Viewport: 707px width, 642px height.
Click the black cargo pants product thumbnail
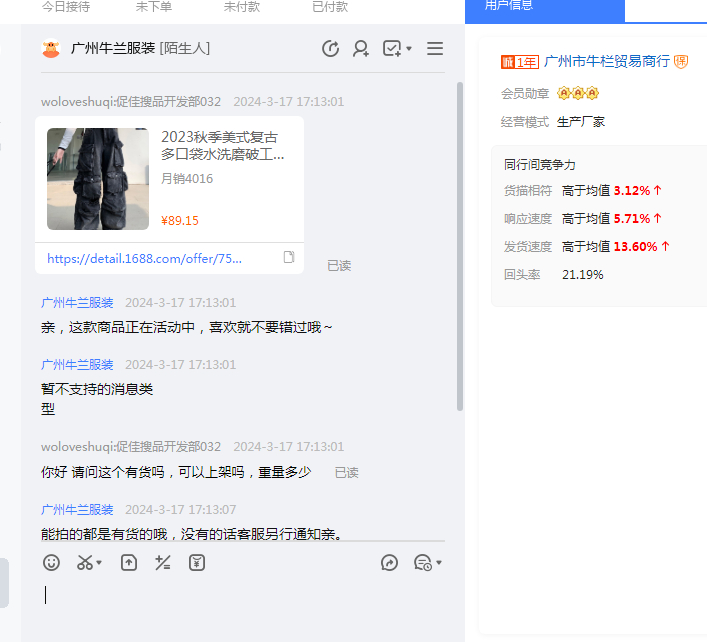(97, 179)
